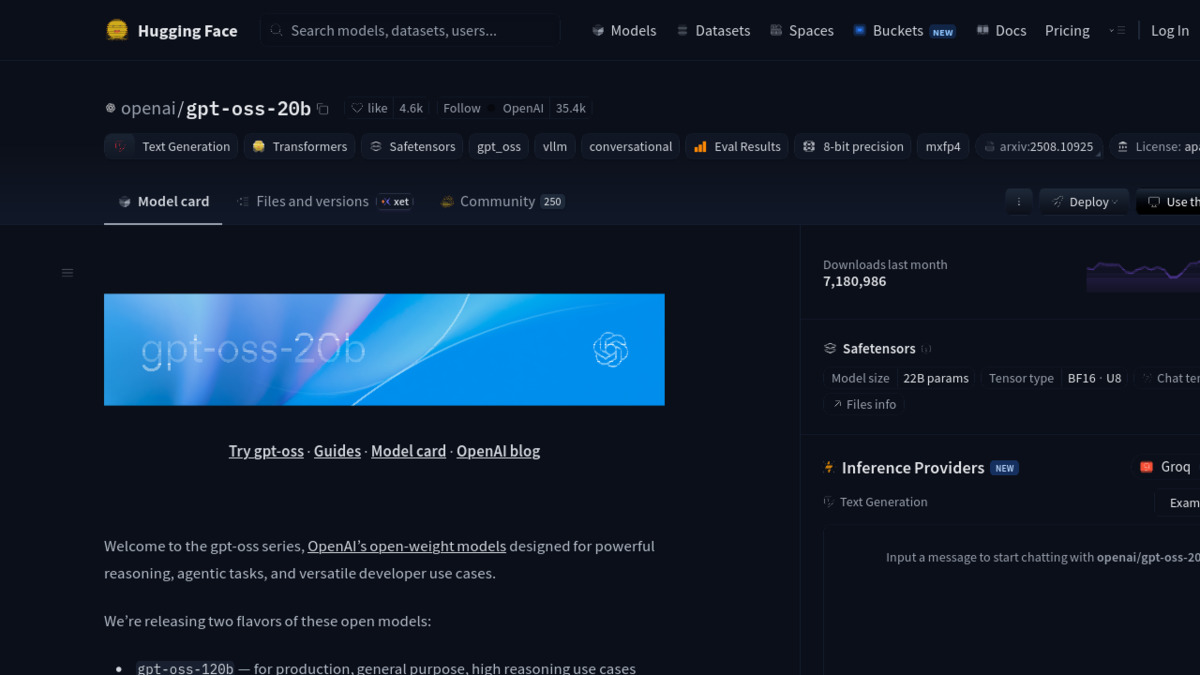Click Log In at the top
Image resolution: width=1200 pixels, height=675 pixels.
coord(1170,31)
